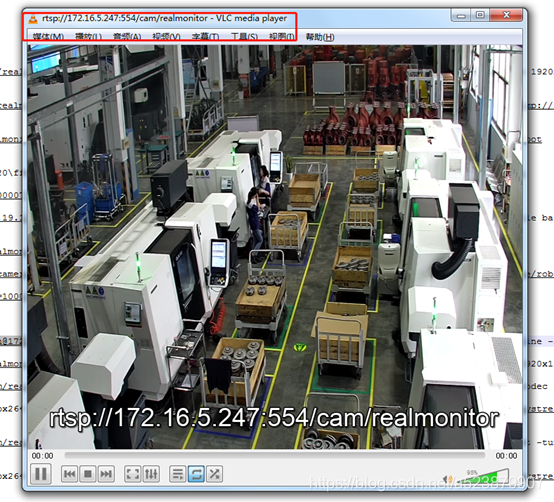Click the playback seek bar
554x502 pixels.
[x=275, y=455]
